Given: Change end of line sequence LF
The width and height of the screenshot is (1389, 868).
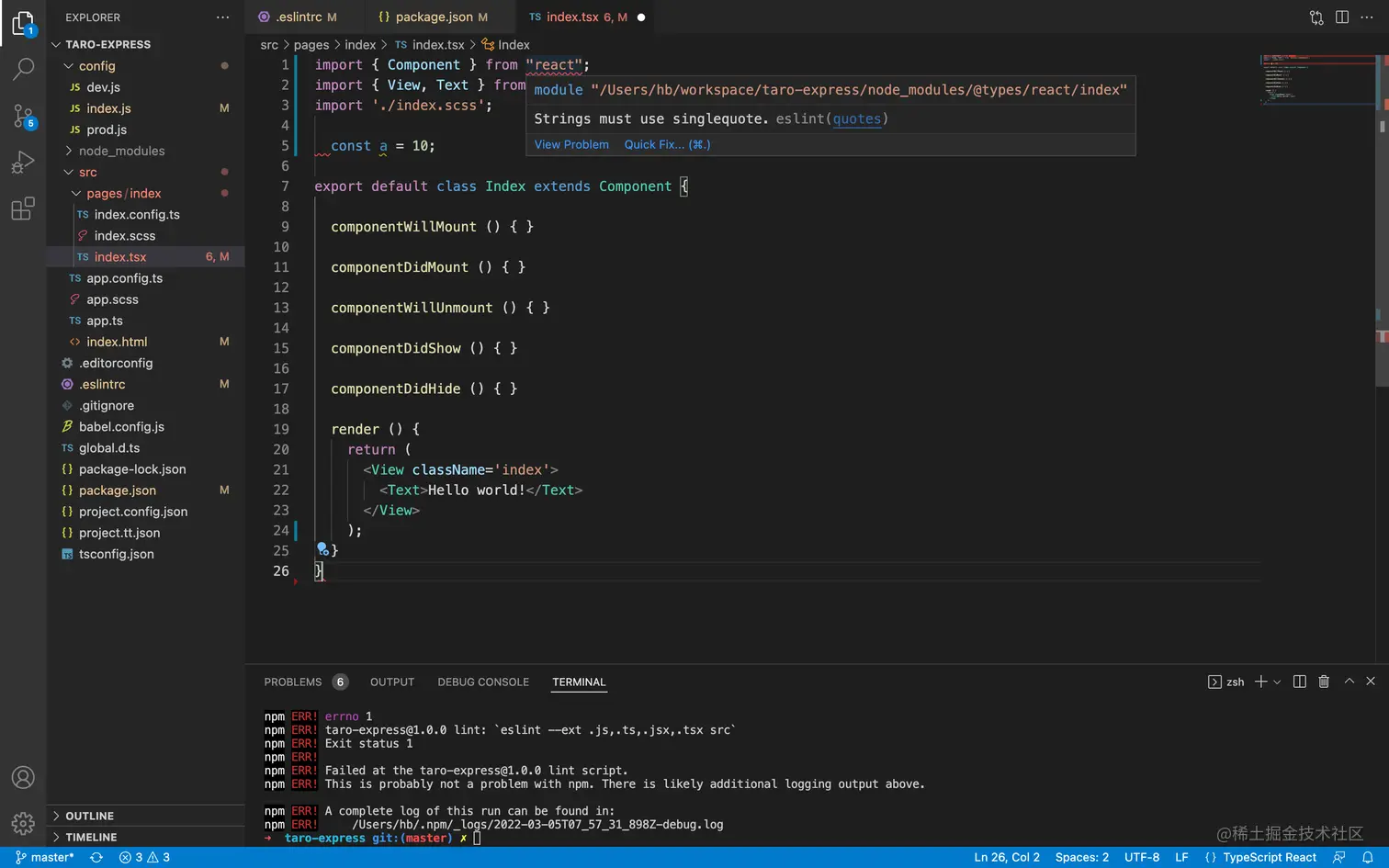Looking at the screenshot, I should (1181, 857).
